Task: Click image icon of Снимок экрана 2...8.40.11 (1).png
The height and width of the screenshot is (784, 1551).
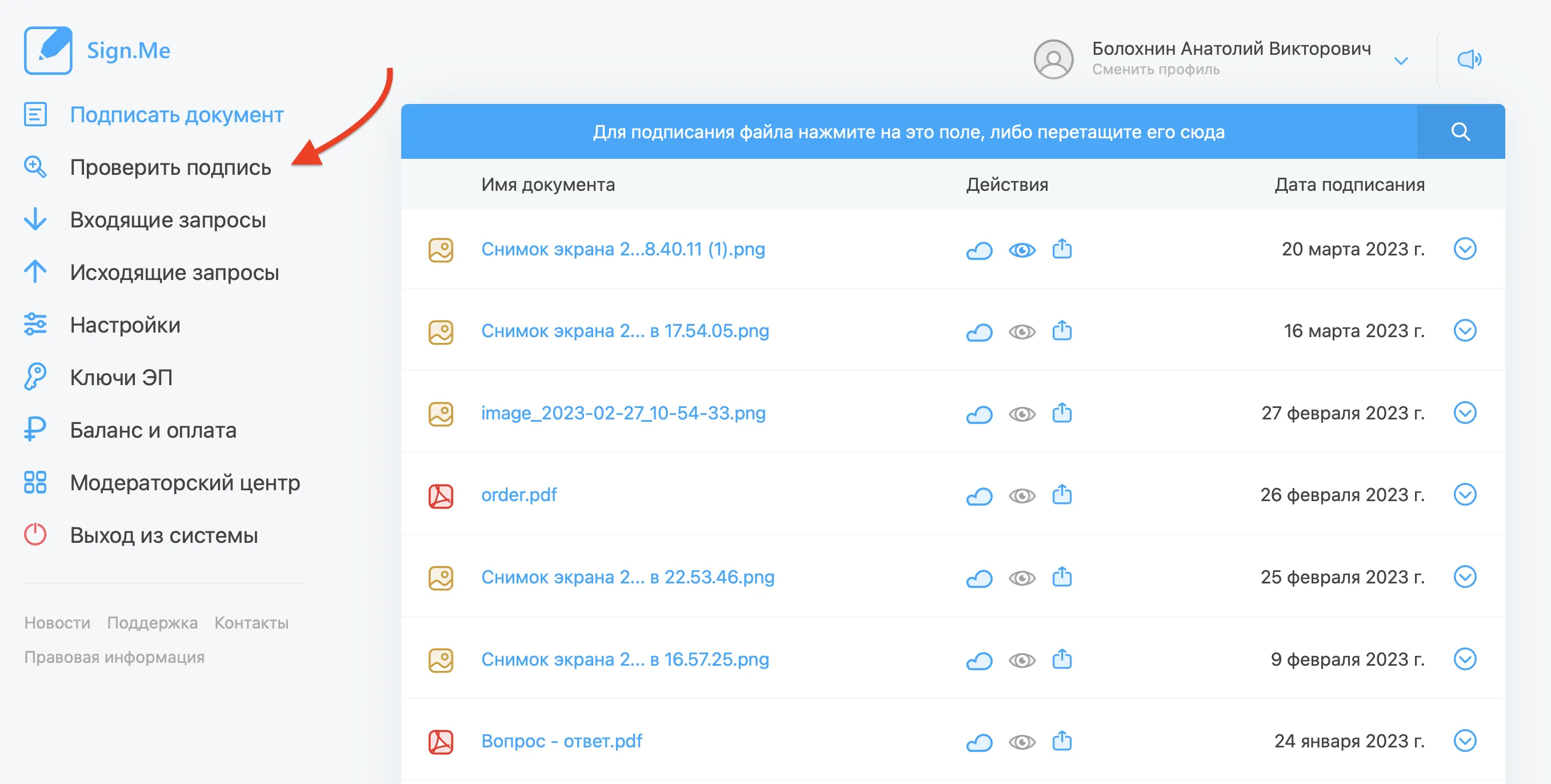Action: tap(441, 250)
